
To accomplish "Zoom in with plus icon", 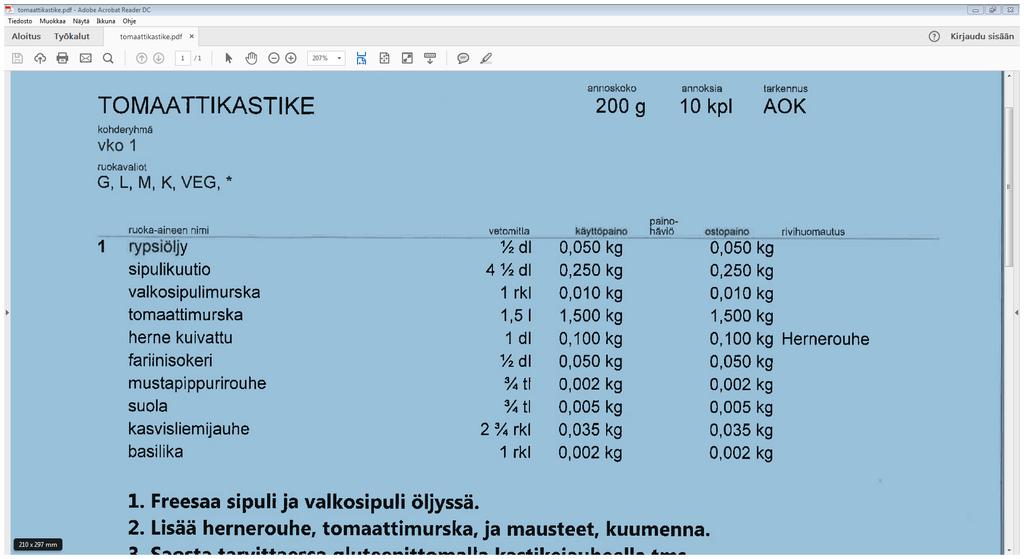I will 291,58.
